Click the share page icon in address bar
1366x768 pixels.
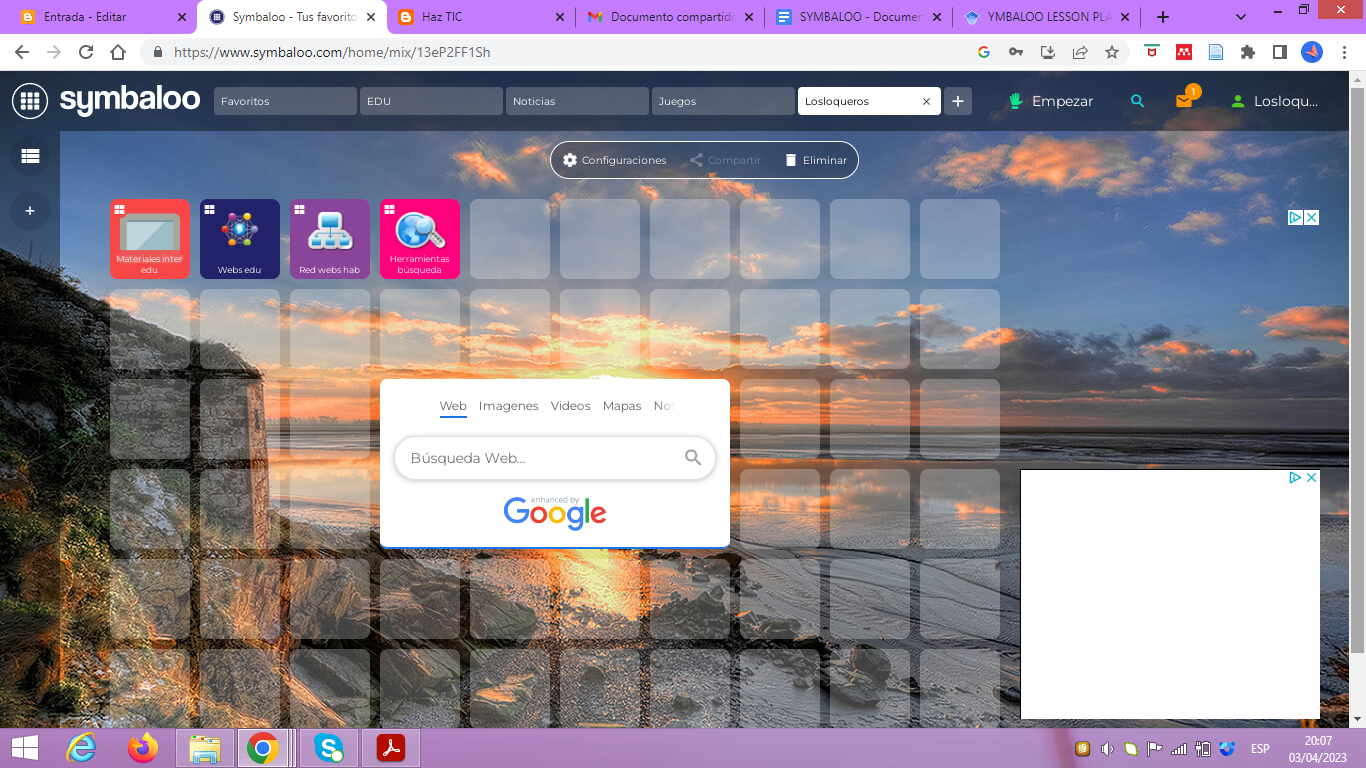click(x=1080, y=52)
